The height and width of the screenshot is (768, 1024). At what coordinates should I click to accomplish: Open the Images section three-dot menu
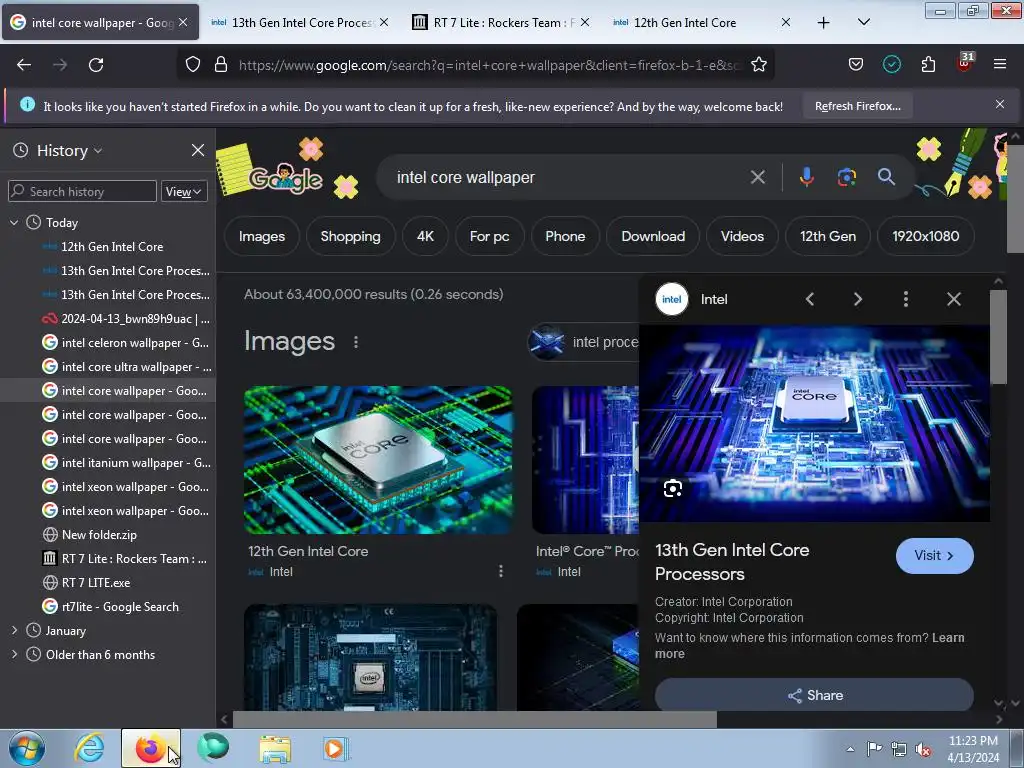pos(356,342)
